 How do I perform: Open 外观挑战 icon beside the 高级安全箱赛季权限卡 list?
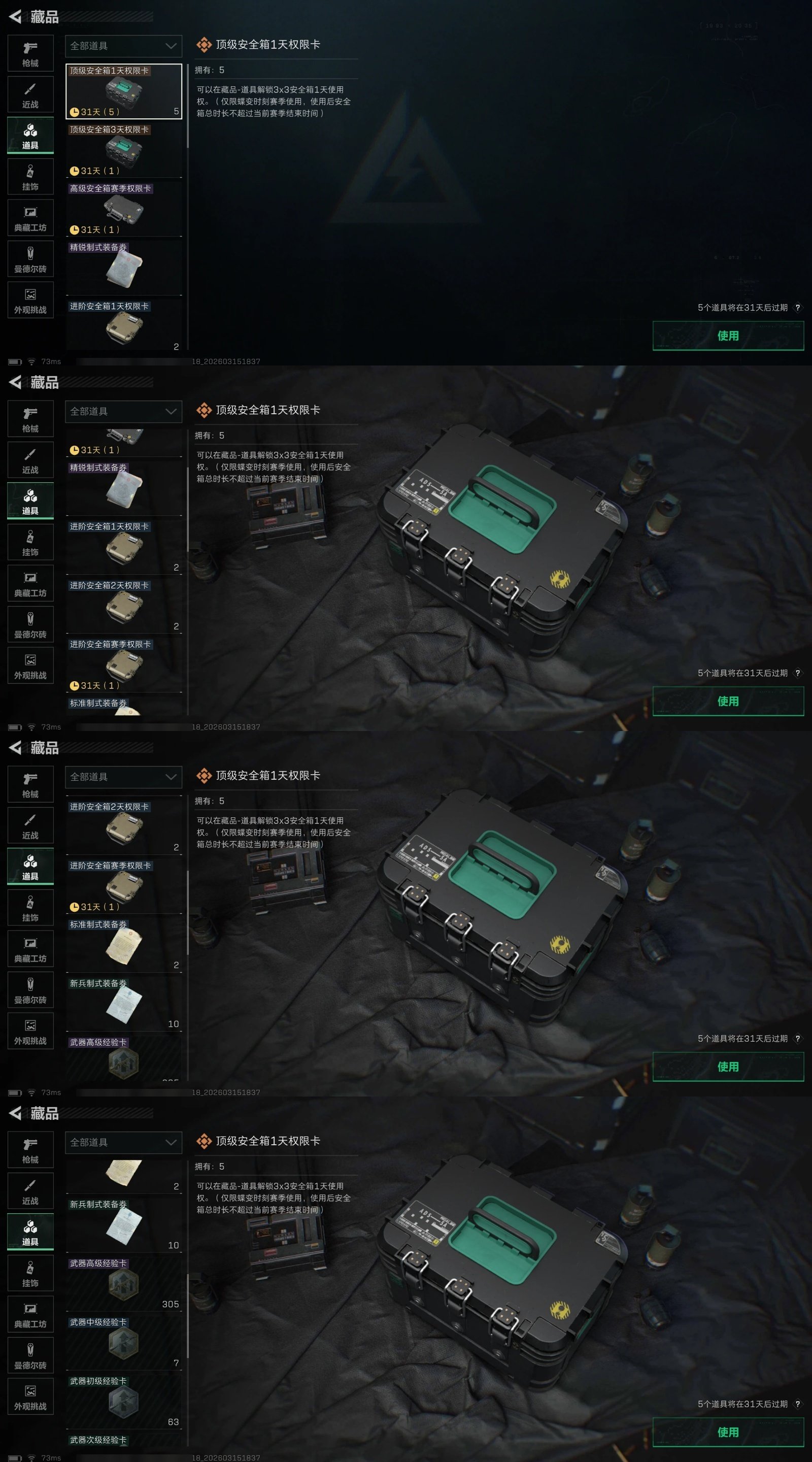[30, 300]
